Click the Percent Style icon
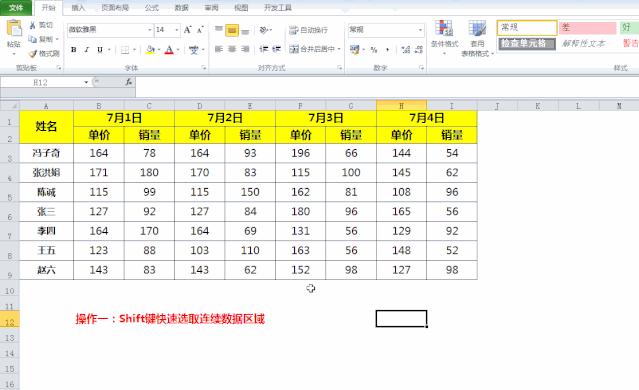Image resolution: width=639 pixels, height=390 pixels. pyautogui.click(x=374, y=50)
